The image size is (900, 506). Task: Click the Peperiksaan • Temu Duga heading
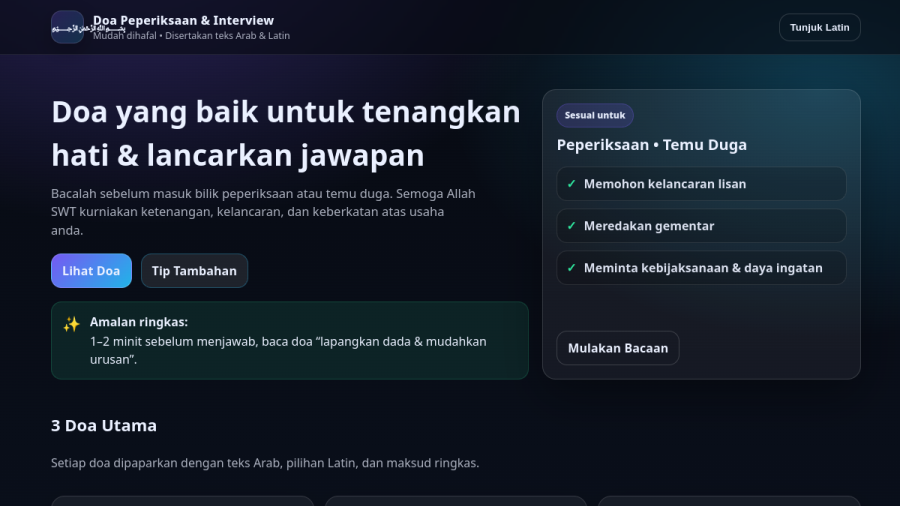coord(651,145)
